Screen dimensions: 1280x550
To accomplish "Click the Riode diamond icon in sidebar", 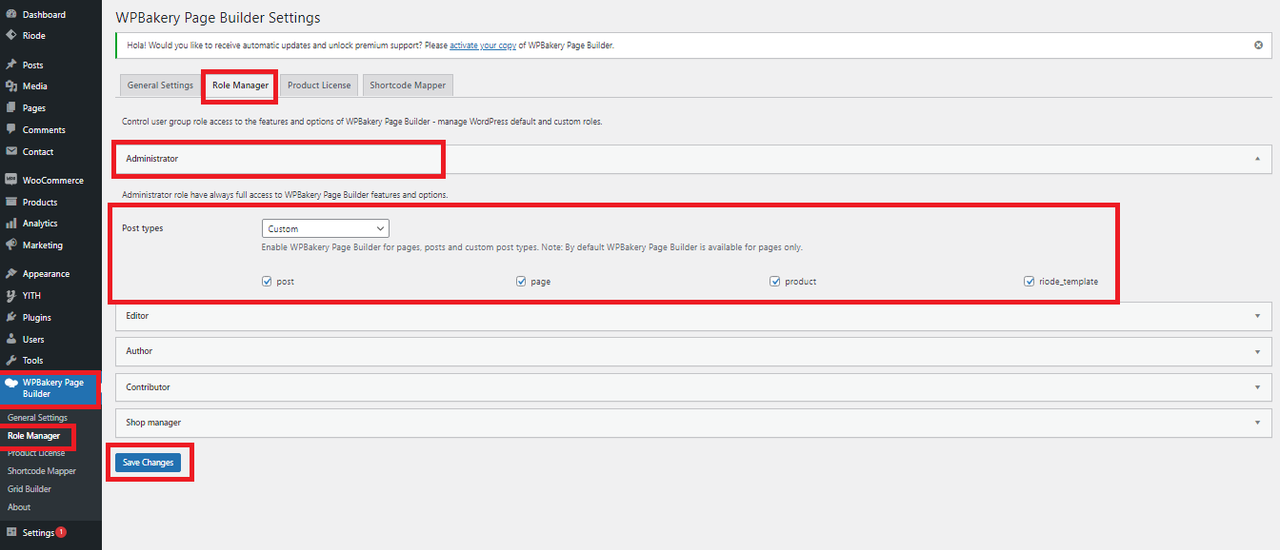I will click(x=11, y=36).
